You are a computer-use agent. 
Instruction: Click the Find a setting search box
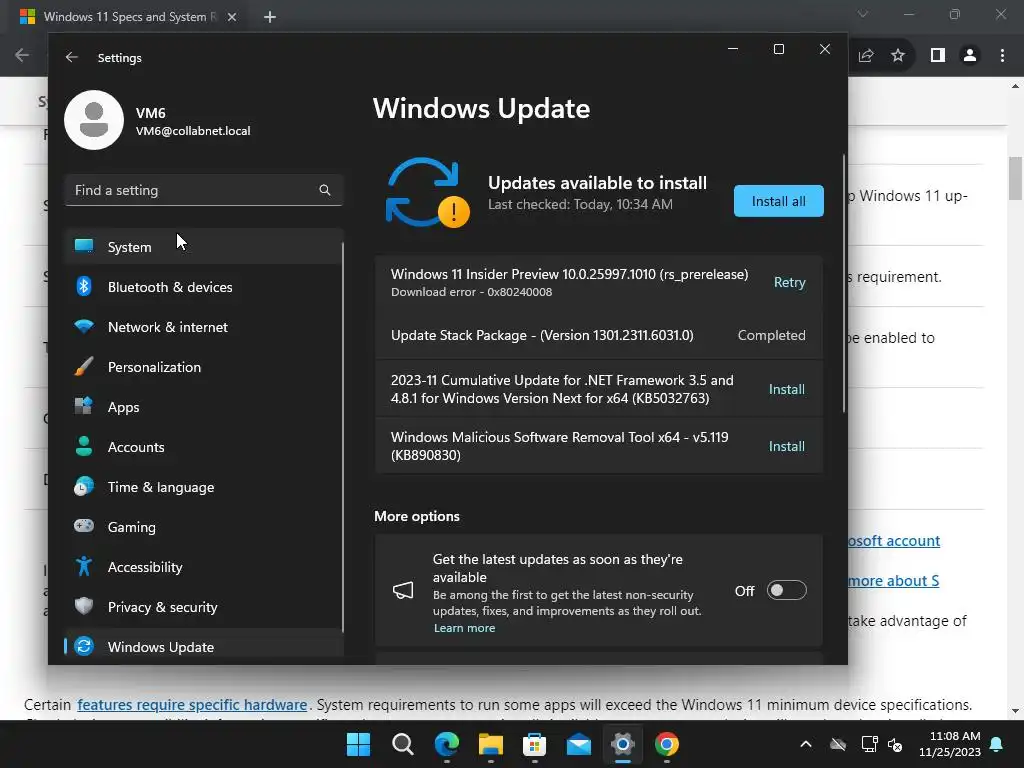[x=204, y=190]
